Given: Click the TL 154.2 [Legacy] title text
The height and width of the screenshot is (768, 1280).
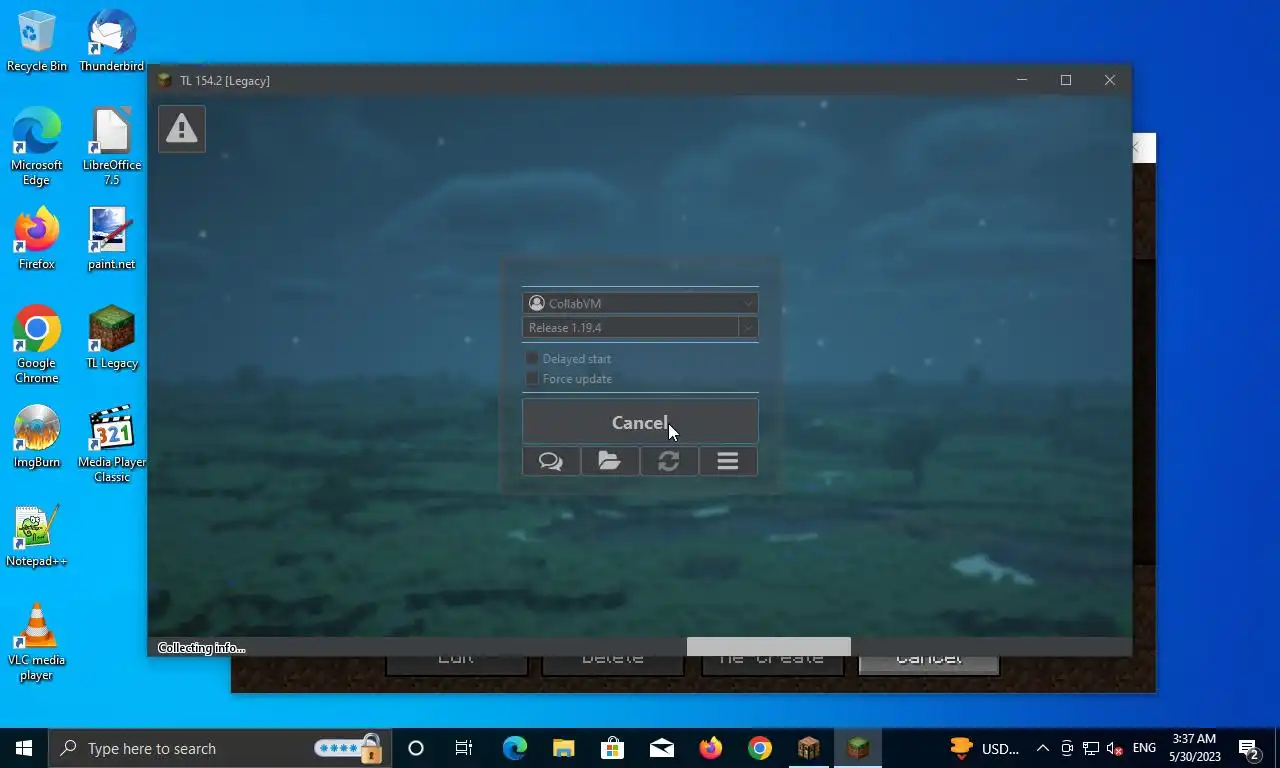Looking at the screenshot, I should click(x=225, y=80).
